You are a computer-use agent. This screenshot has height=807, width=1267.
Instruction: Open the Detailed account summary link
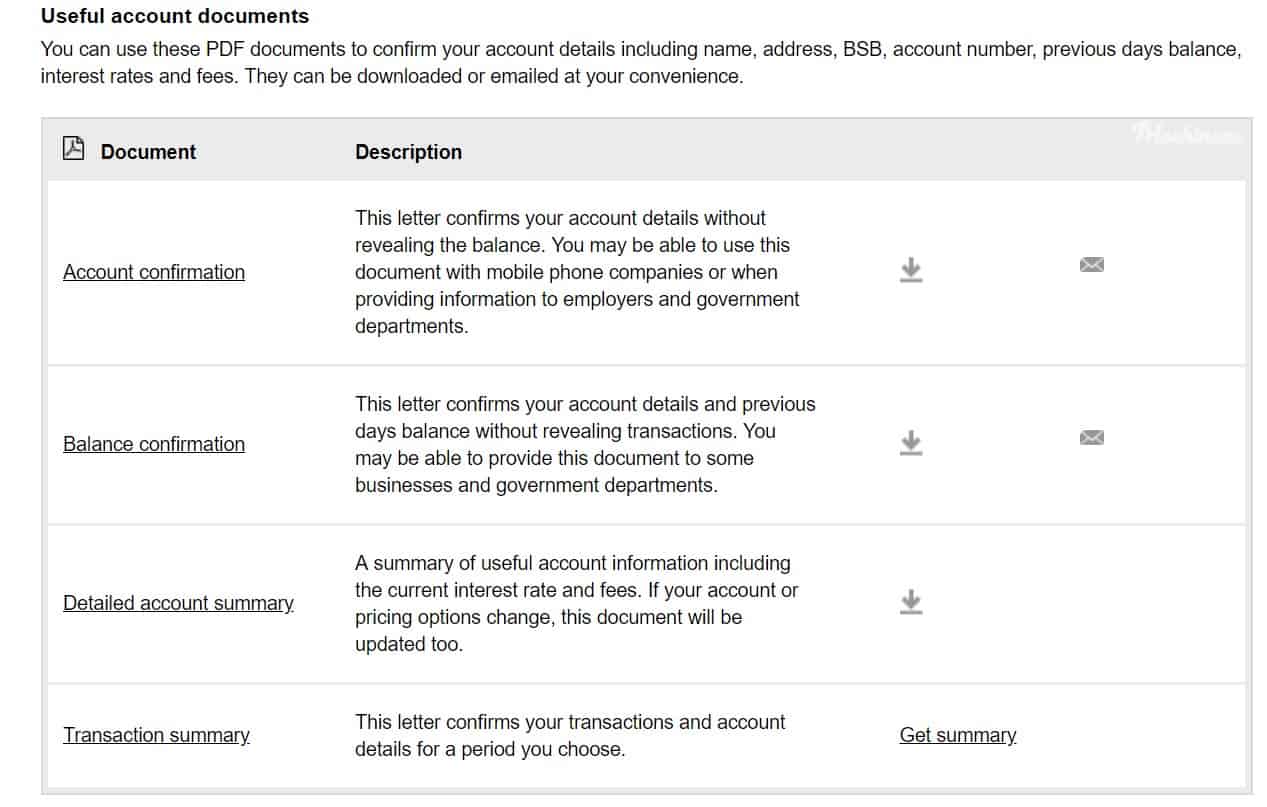click(x=178, y=603)
